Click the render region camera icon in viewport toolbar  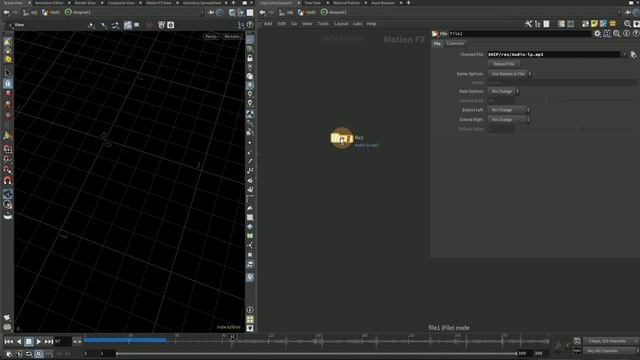pos(171,25)
